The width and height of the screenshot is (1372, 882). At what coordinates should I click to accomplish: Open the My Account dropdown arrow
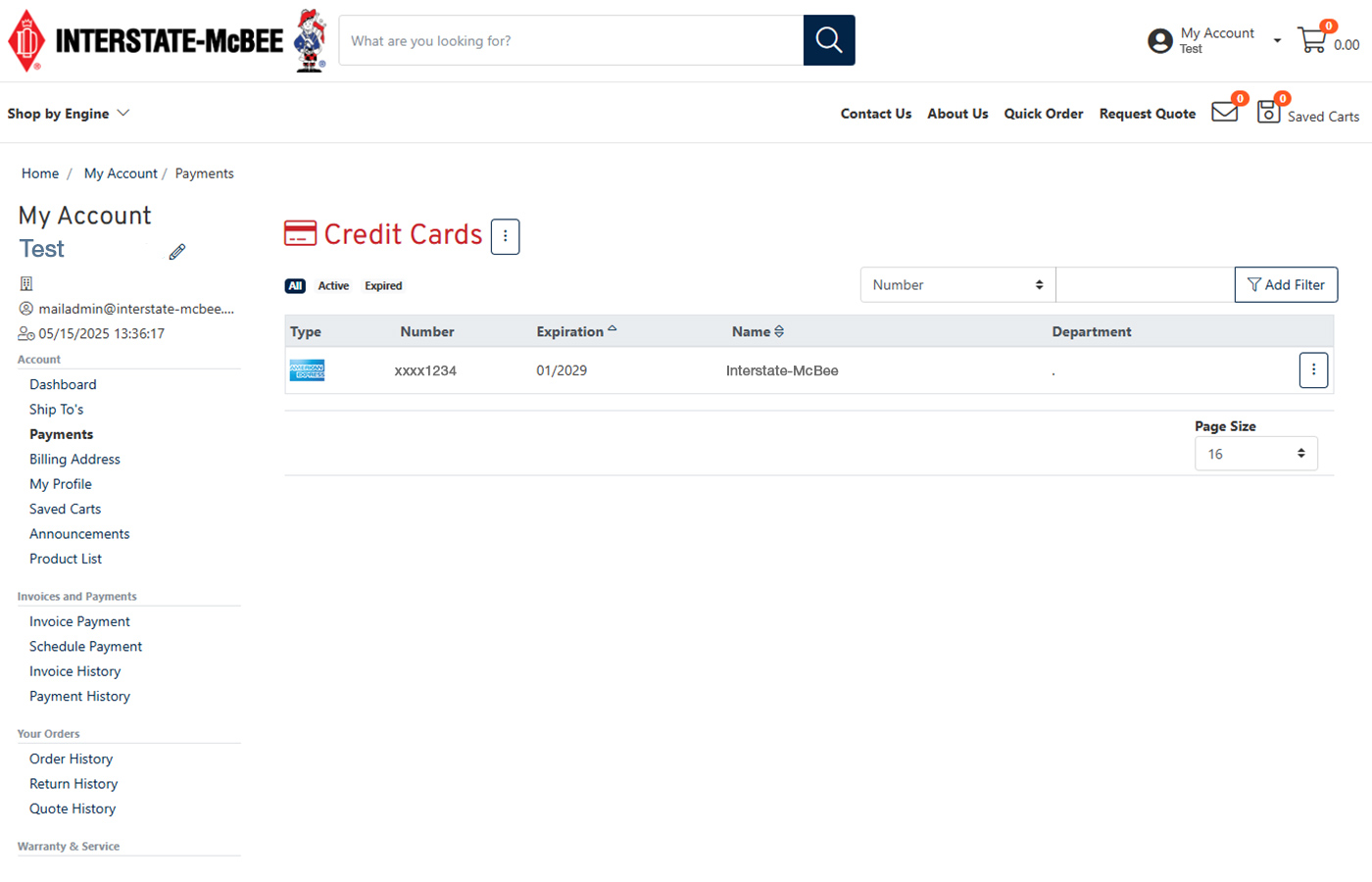click(x=1277, y=40)
